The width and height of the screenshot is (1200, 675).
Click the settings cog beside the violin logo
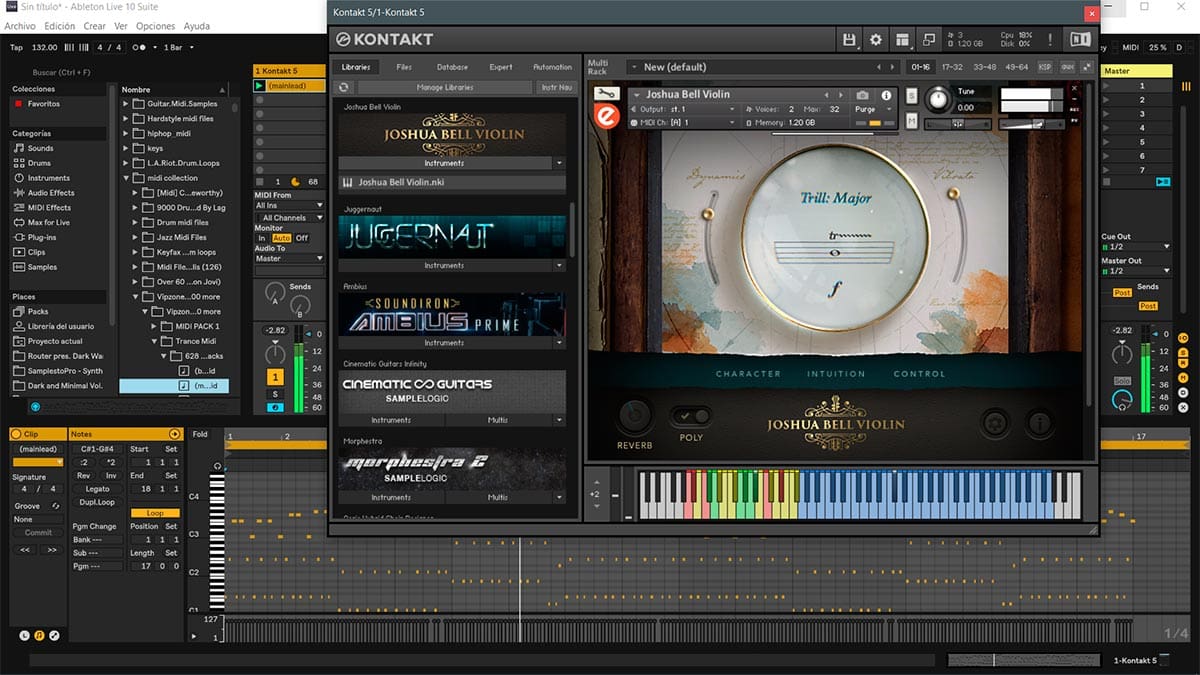coord(995,423)
